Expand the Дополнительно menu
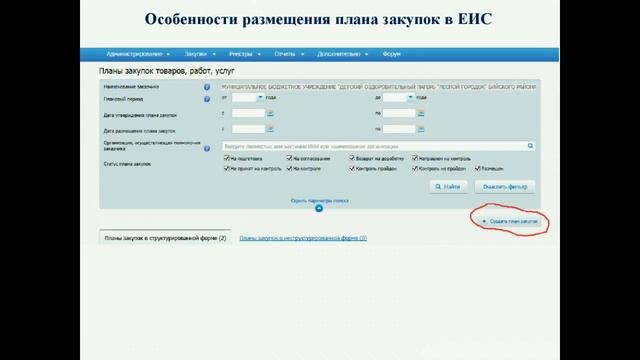This screenshot has height=360, width=640. tap(342, 54)
